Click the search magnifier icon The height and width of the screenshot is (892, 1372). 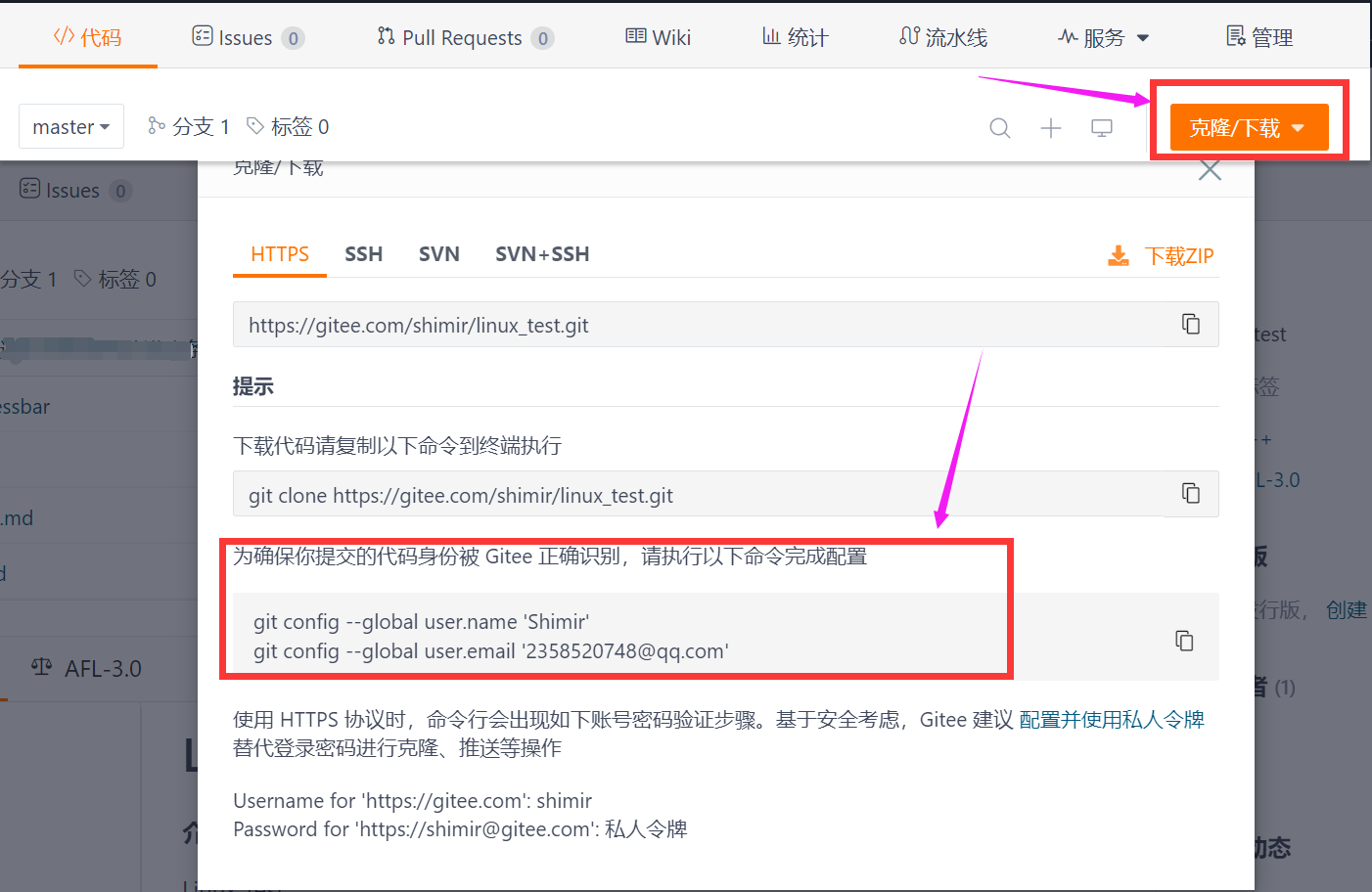(x=999, y=128)
